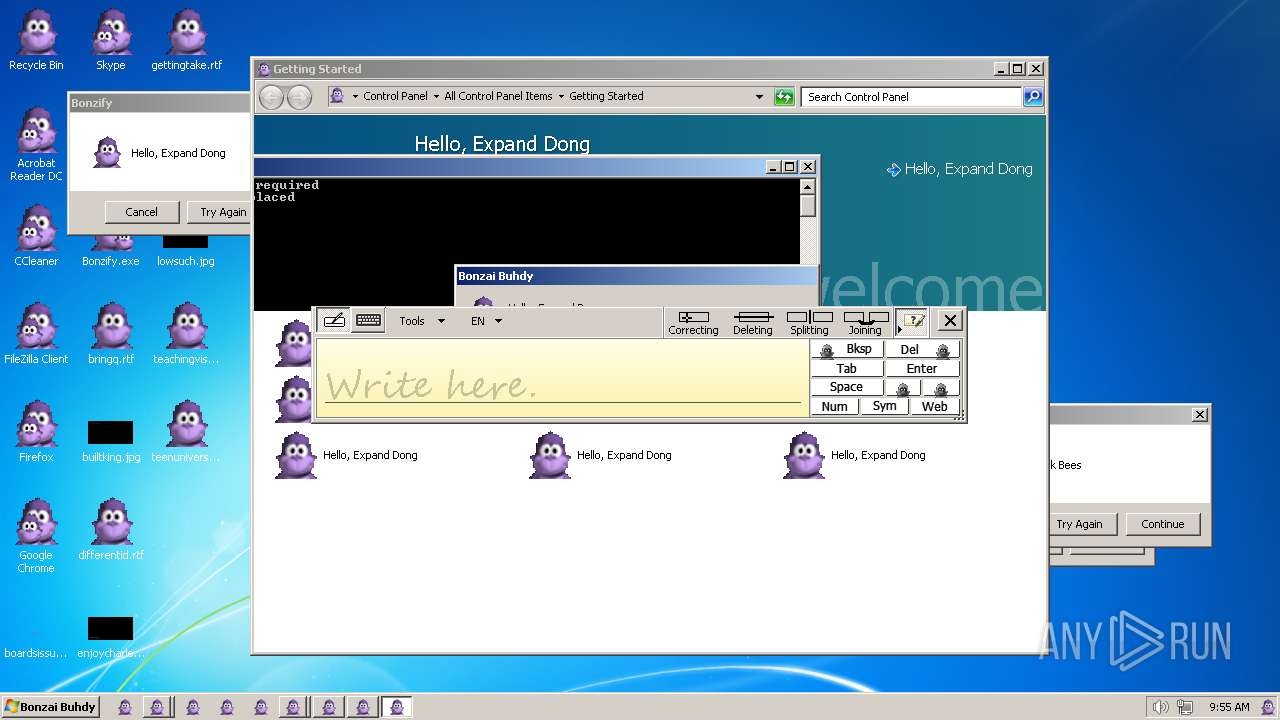Use the Correcting gesture demo

[693, 323]
